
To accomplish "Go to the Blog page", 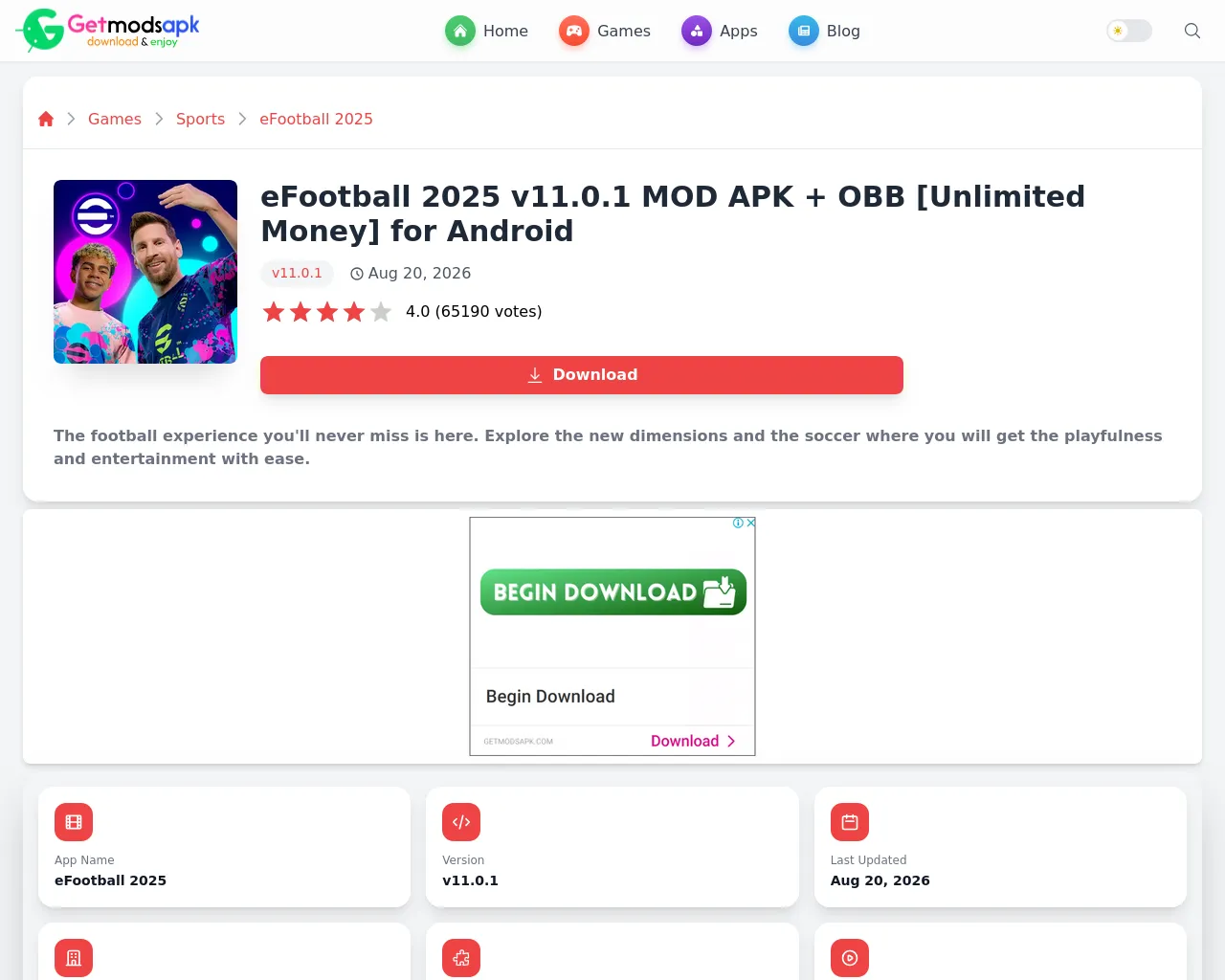I will (825, 31).
